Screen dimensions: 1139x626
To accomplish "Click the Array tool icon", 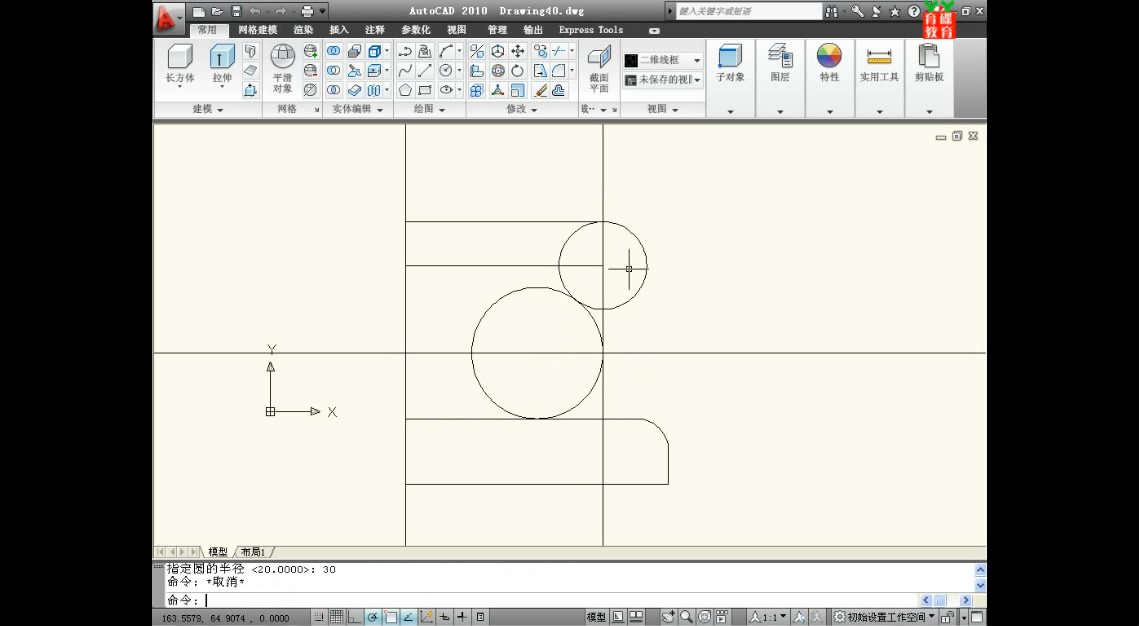I will coord(477,90).
